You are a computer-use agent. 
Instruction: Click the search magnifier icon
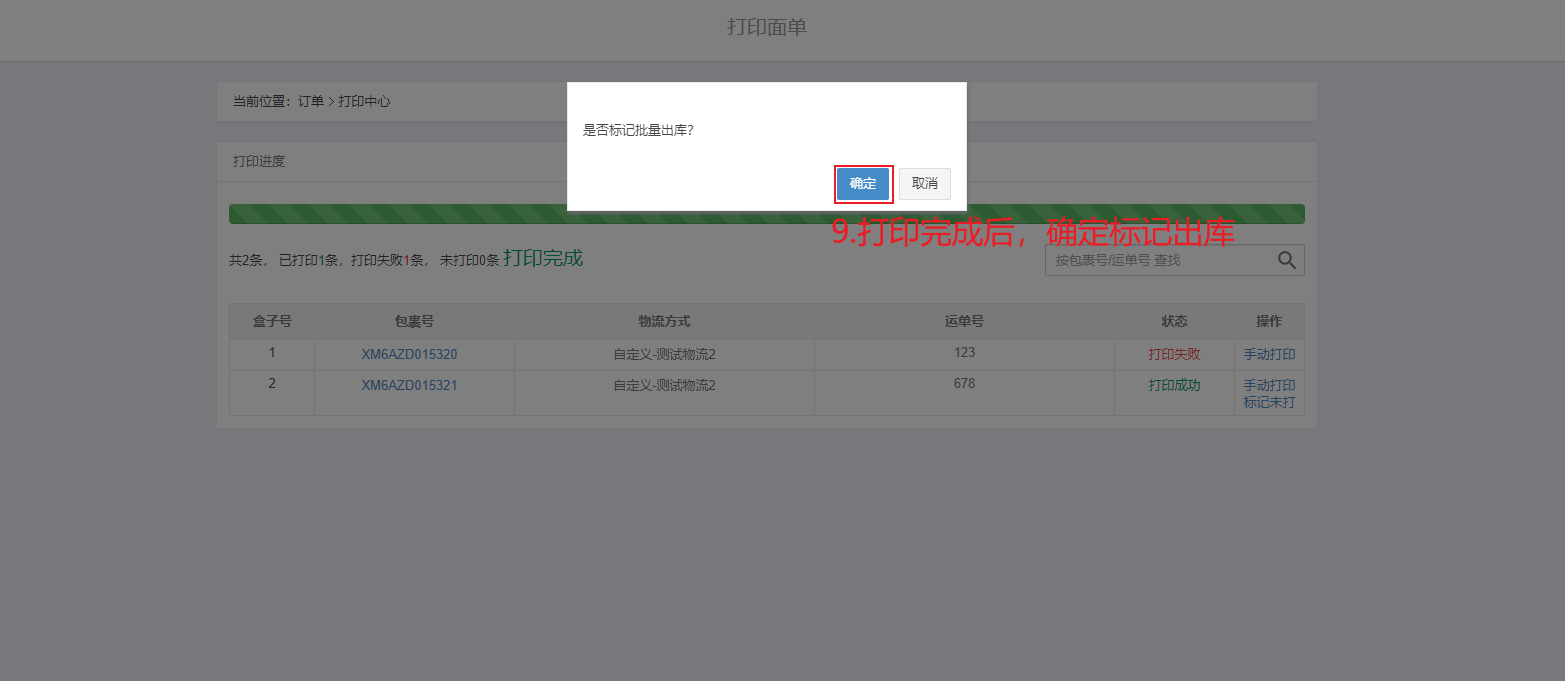click(x=1287, y=260)
